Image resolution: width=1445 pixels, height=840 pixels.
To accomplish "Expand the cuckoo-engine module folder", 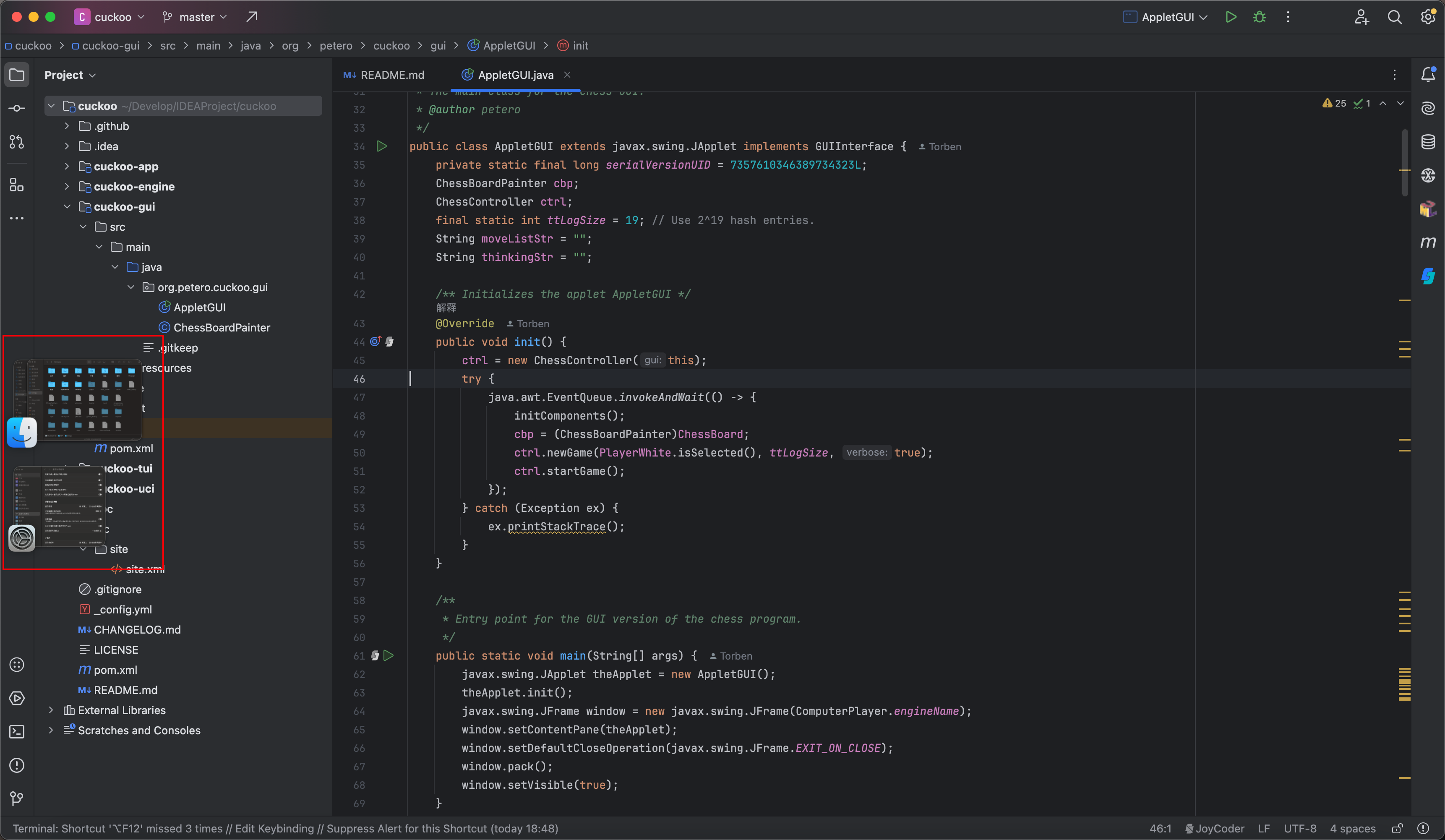I will tap(67, 186).
